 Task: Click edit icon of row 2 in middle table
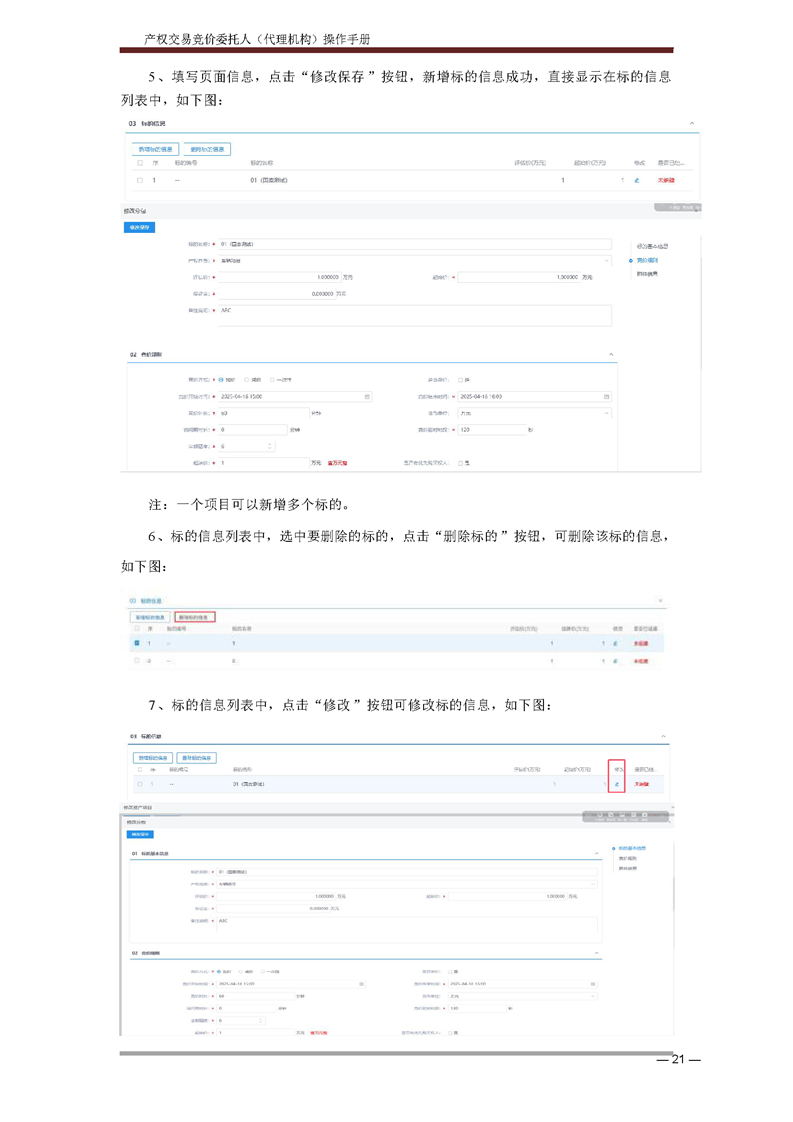pos(616,661)
